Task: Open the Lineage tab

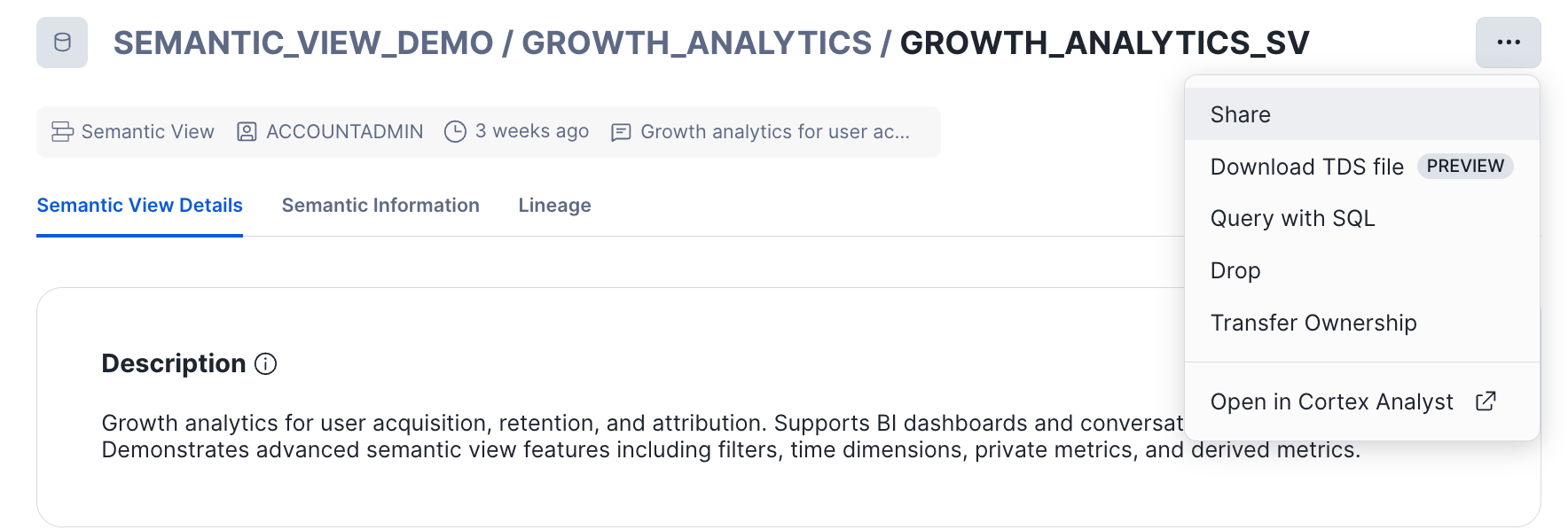Action: coord(554,206)
